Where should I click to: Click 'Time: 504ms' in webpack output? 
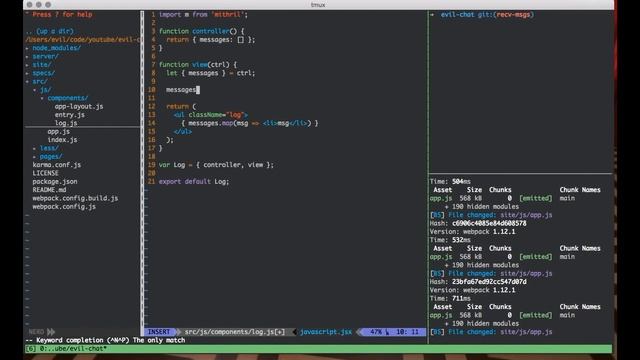450,182
